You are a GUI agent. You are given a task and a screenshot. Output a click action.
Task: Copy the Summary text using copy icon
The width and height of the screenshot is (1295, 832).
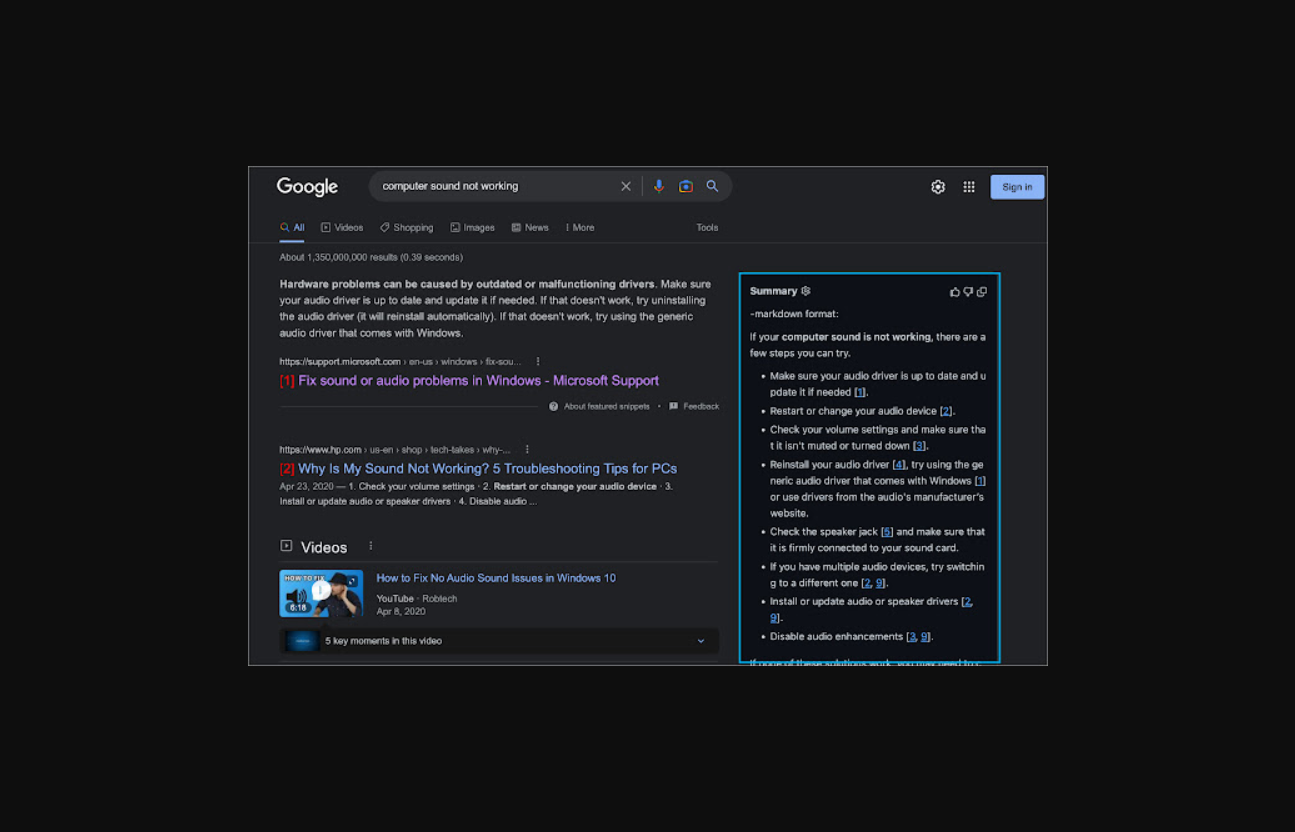(982, 292)
